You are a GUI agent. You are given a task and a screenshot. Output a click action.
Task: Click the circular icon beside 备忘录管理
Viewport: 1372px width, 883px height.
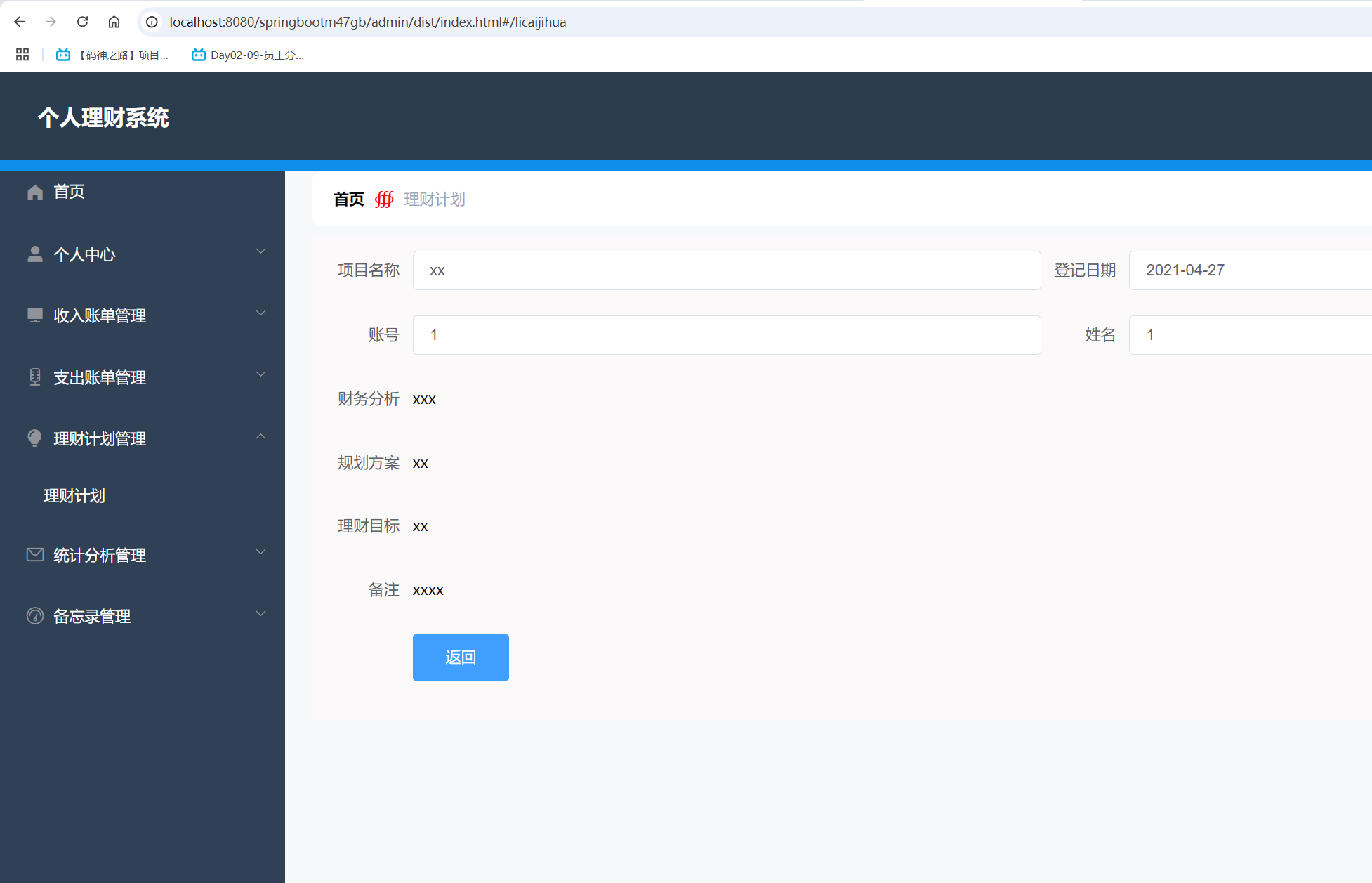(x=35, y=616)
